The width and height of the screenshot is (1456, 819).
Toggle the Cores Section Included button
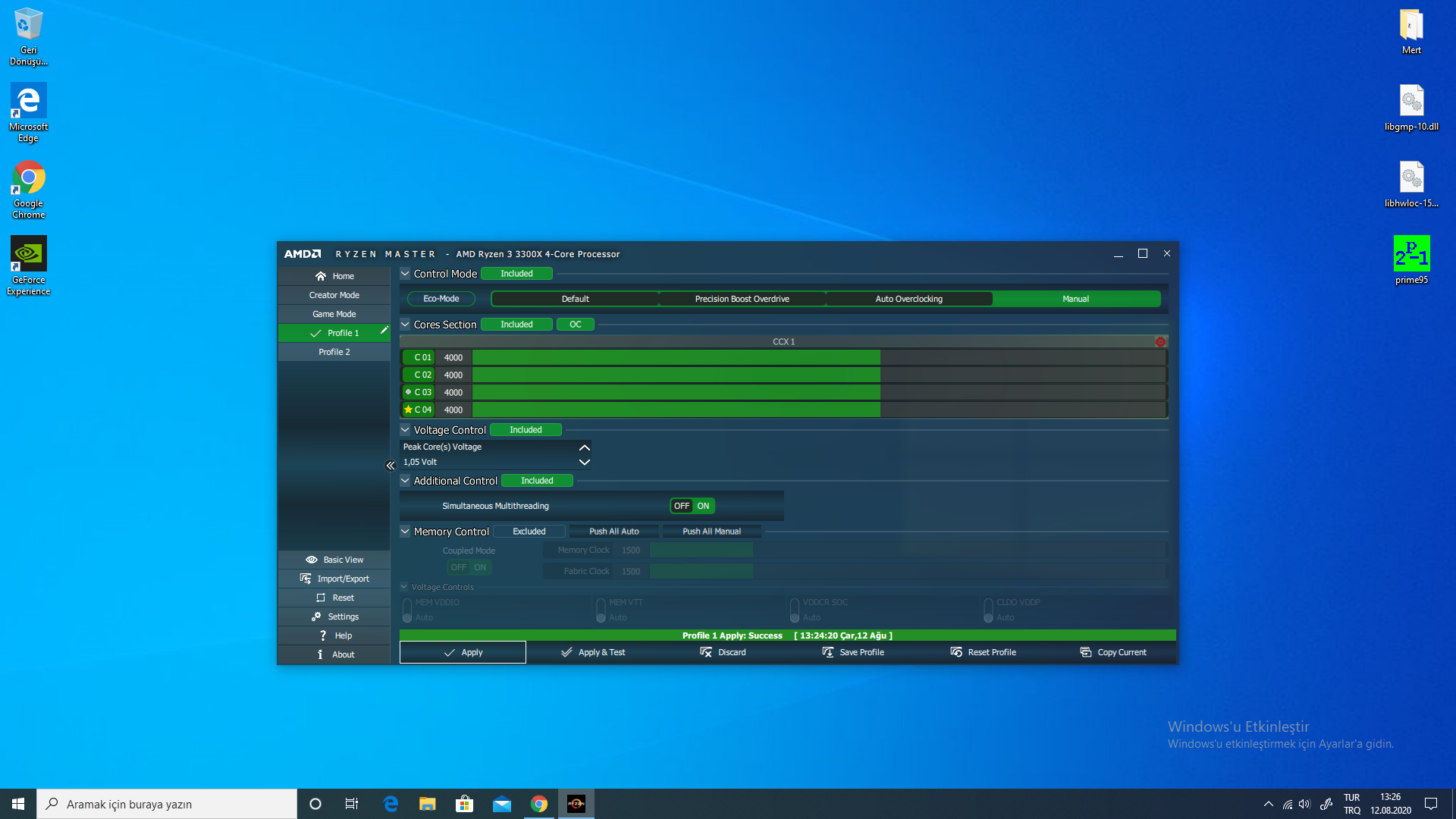(516, 325)
